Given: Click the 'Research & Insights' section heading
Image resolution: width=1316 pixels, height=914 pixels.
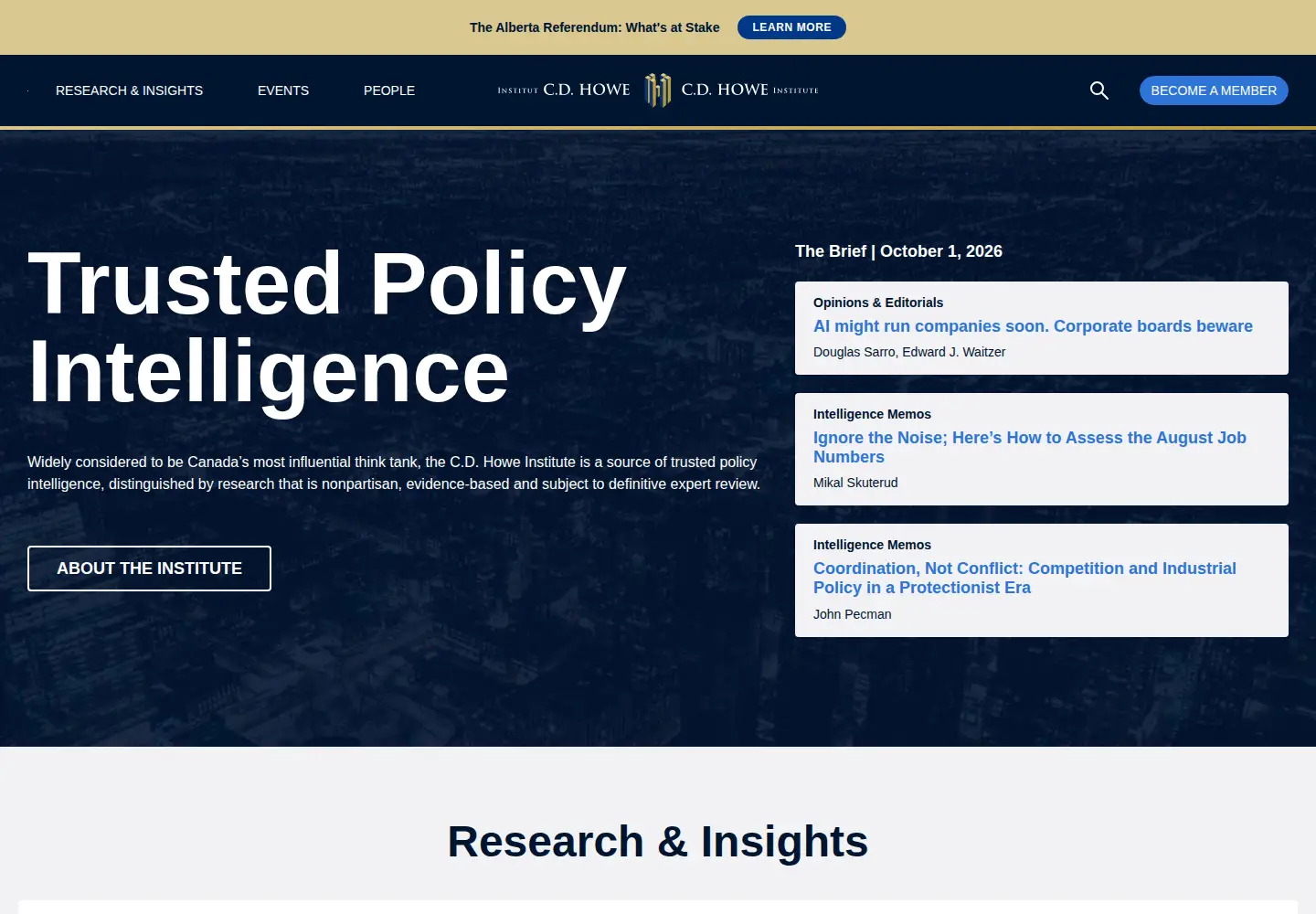Looking at the screenshot, I should click(658, 841).
